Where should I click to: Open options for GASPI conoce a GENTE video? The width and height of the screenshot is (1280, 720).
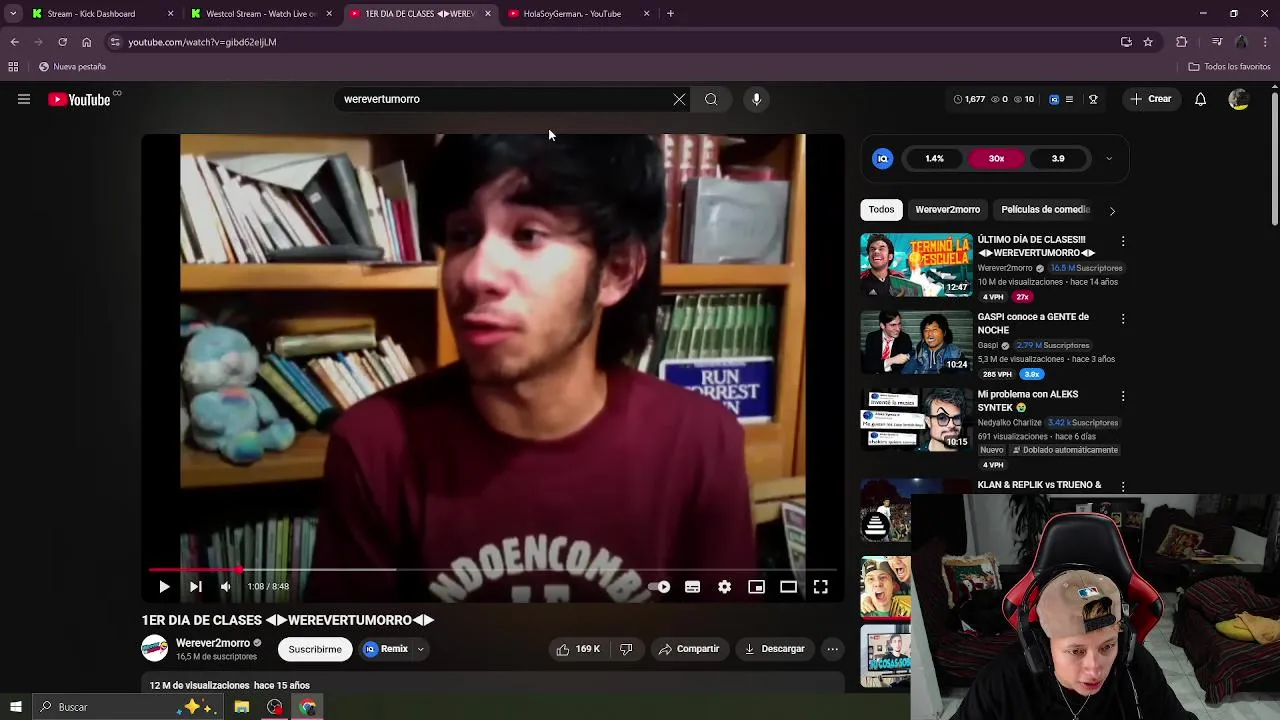point(1123,318)
